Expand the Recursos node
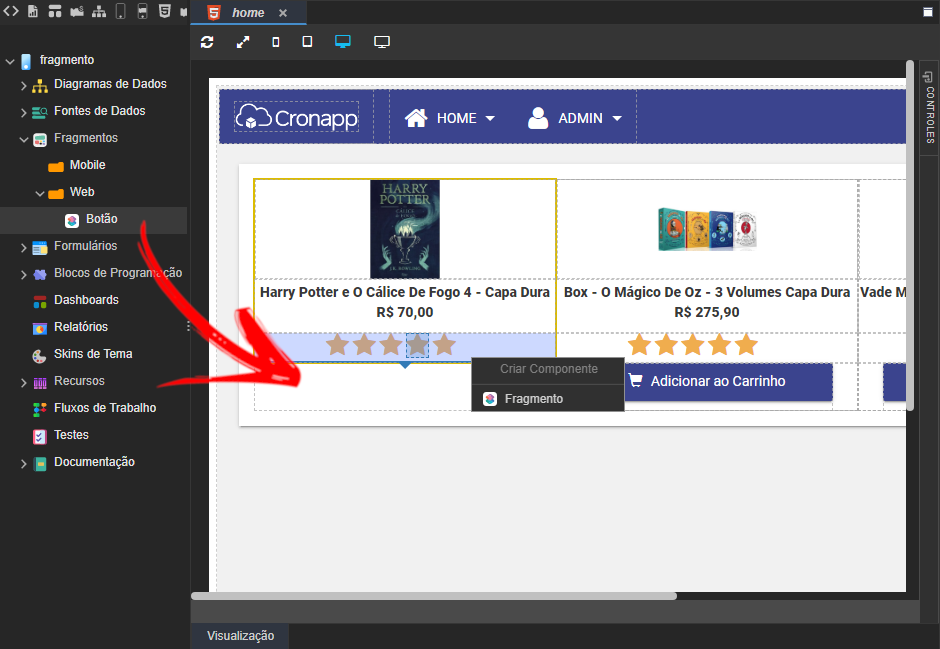 point(23,382)
